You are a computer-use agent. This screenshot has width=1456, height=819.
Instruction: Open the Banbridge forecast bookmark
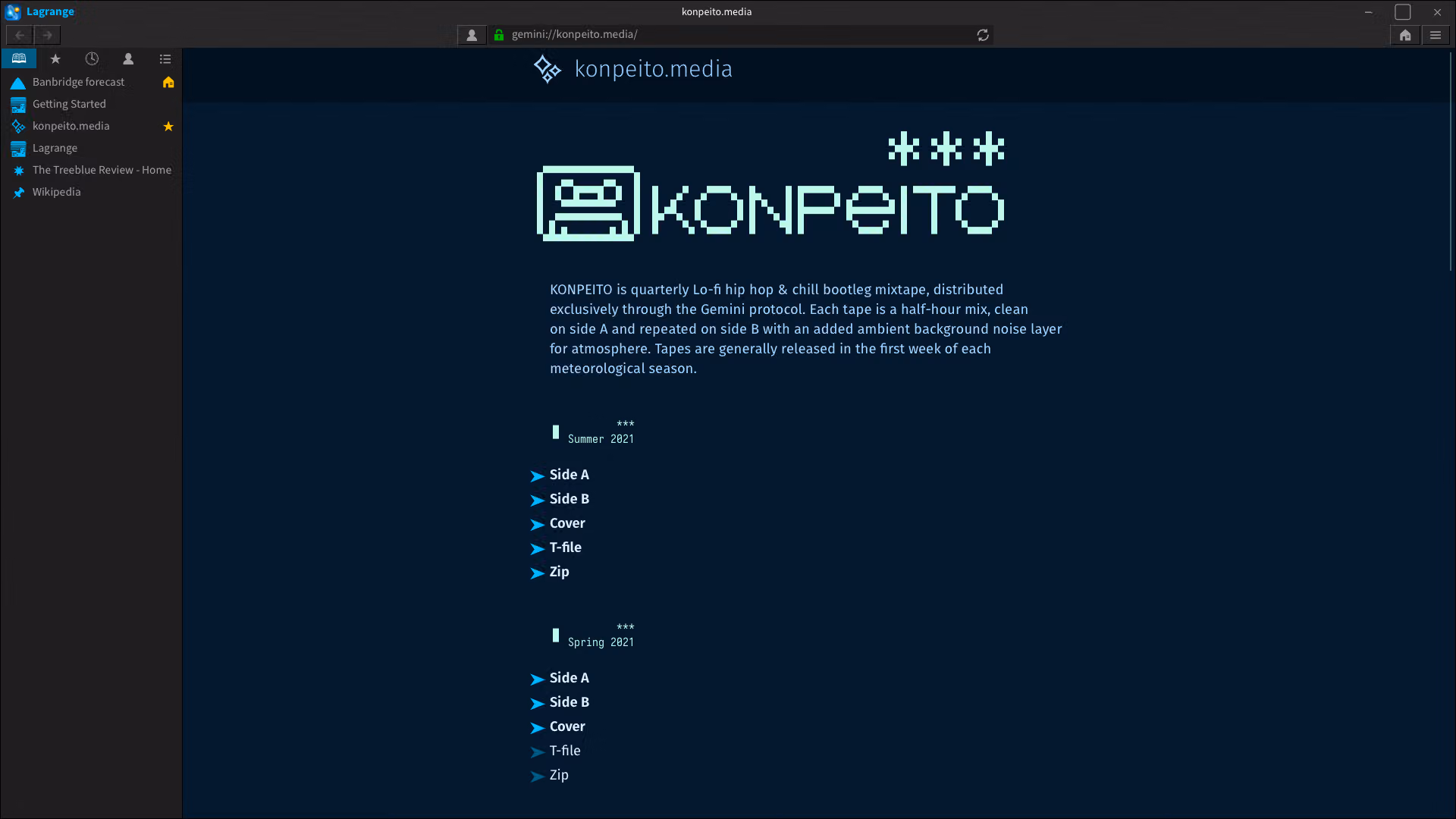click(91, 82)
